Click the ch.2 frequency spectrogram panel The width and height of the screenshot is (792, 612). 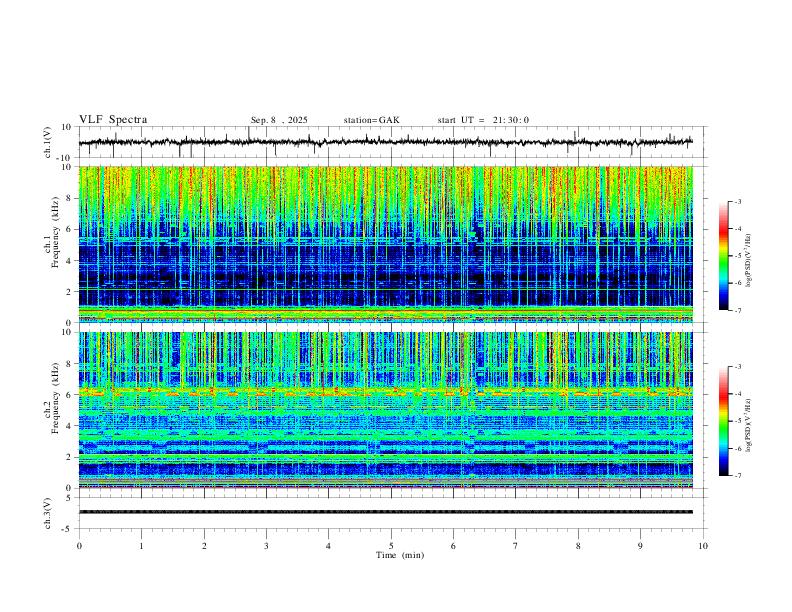[386, 410]
